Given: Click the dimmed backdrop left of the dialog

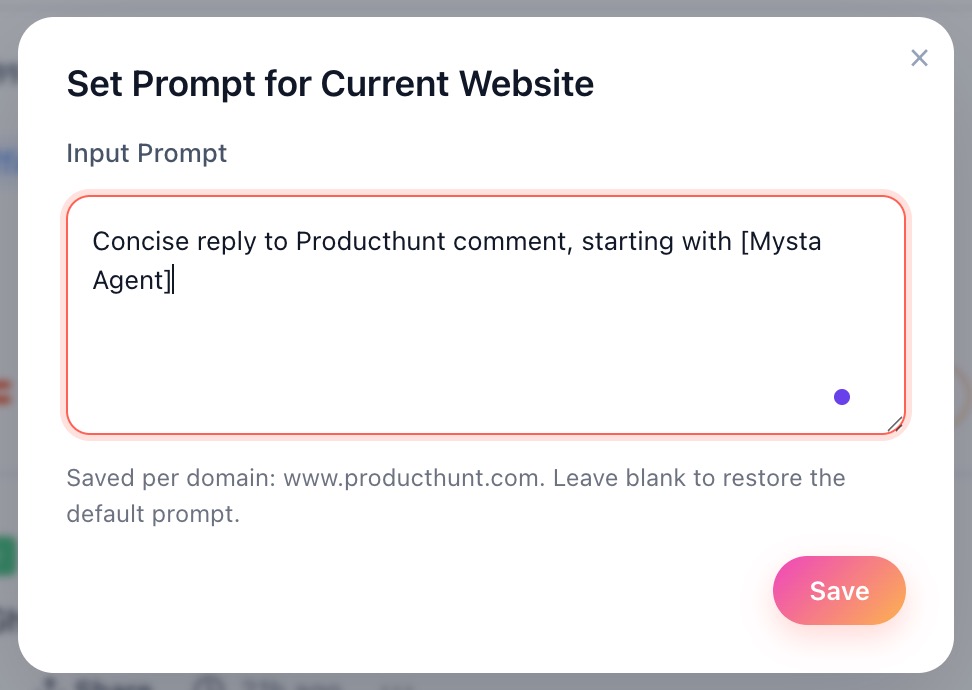Looking at the screenshot, I should tap(8, 300).
